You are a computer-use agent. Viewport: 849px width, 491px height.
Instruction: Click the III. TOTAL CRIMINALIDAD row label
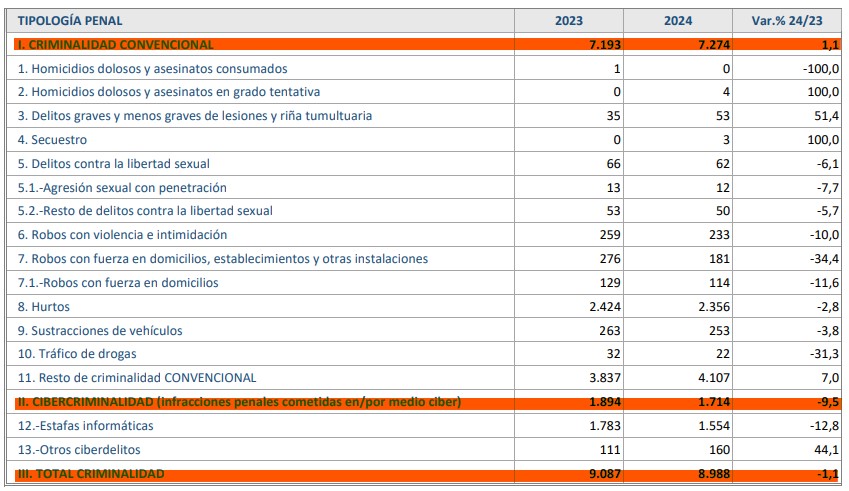pyautogui.click(x=91, y=474)
